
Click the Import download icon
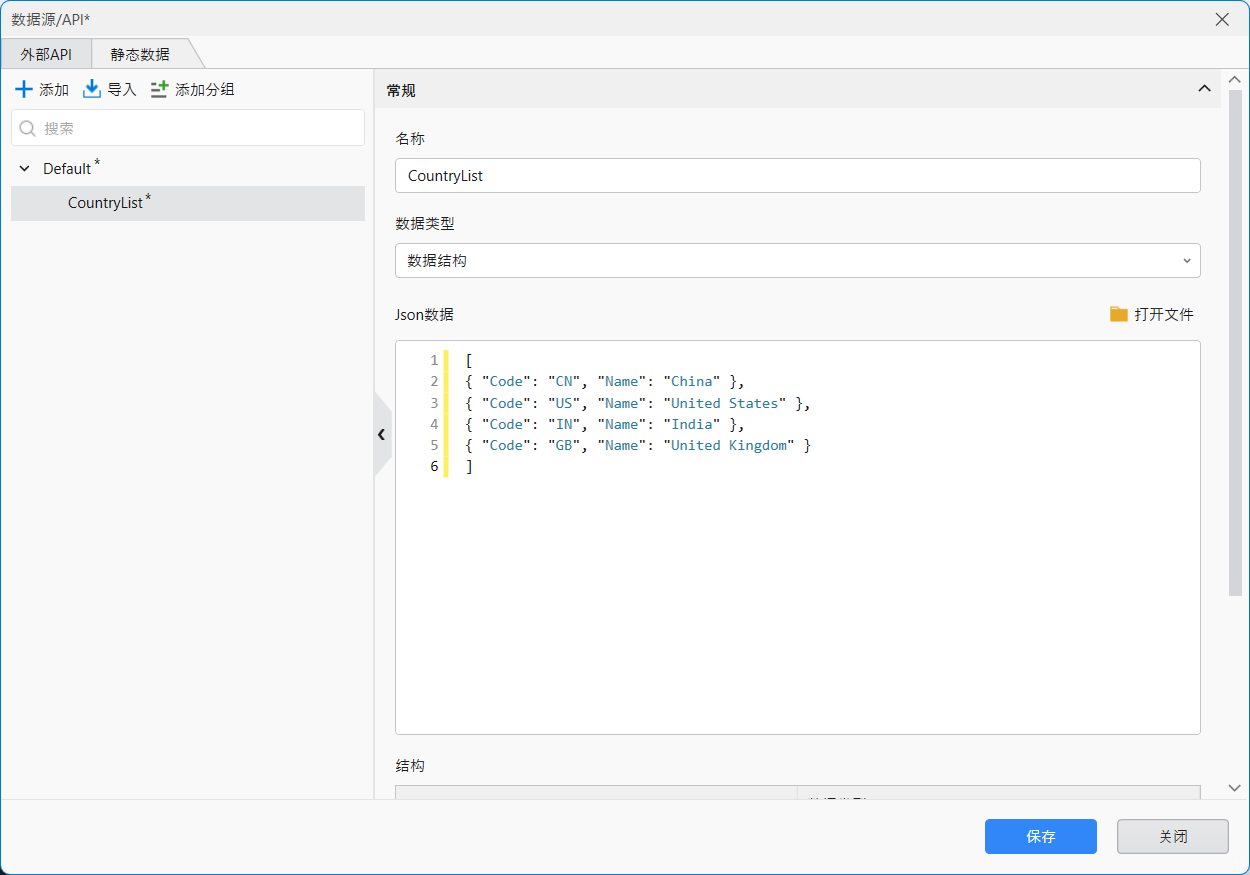[x=92, y=89]
